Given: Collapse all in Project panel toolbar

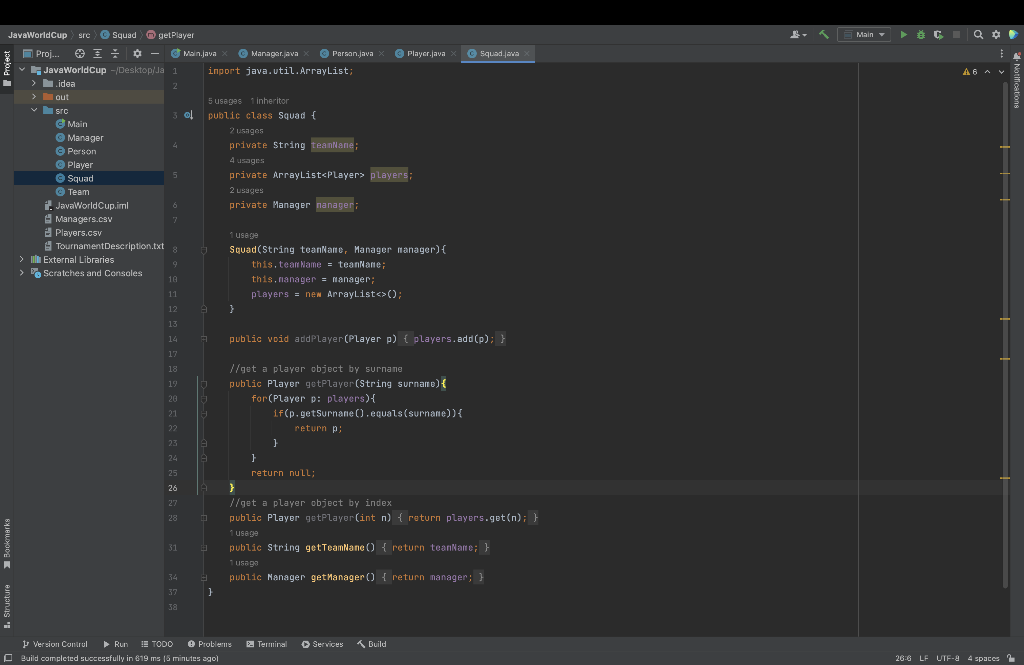Looking at the screenshot, I should 115,54.
